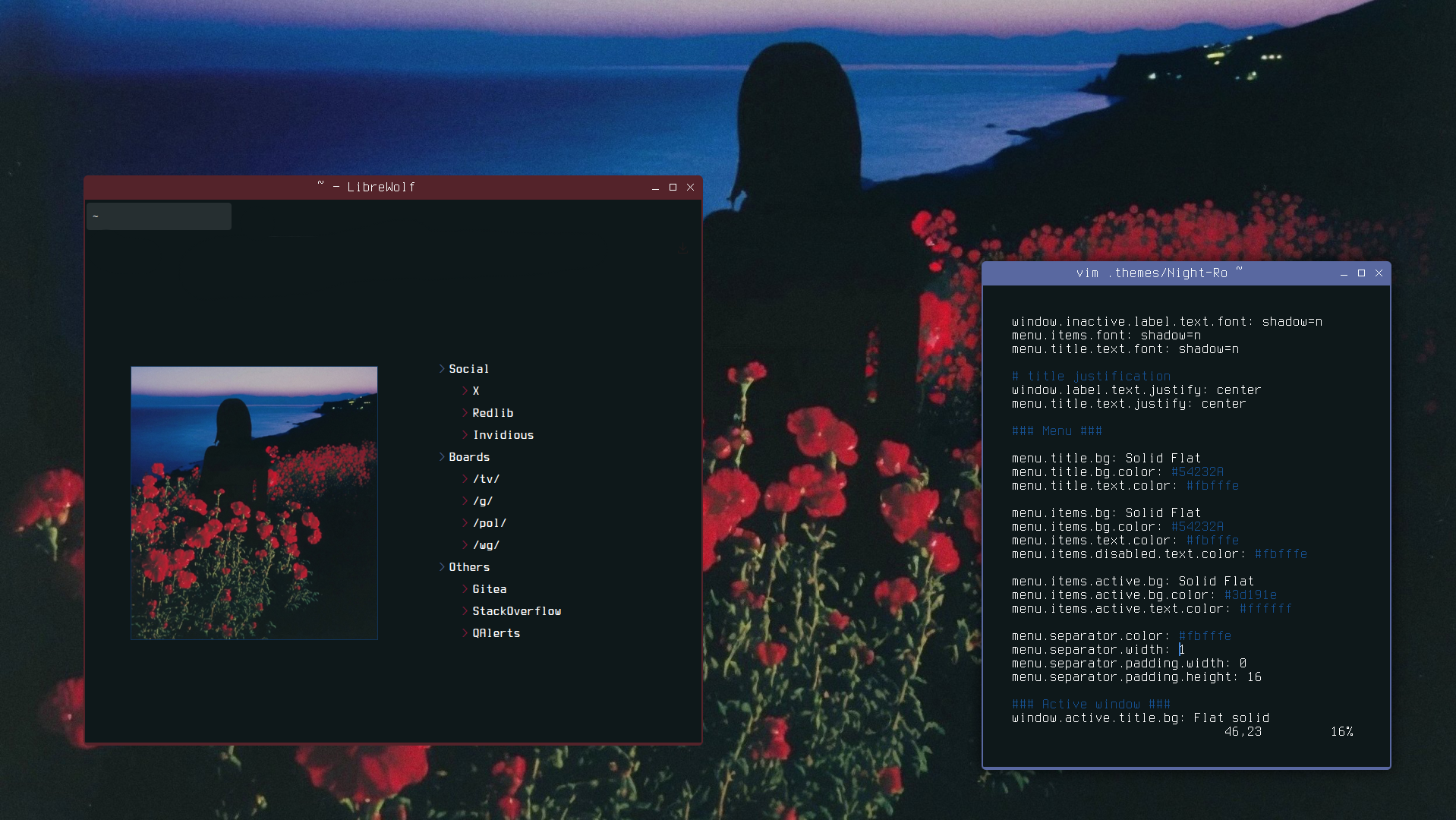Click the poppy field image on startpage
The height and width of the screenshot is (820, 1456).
tap(254, 503)
